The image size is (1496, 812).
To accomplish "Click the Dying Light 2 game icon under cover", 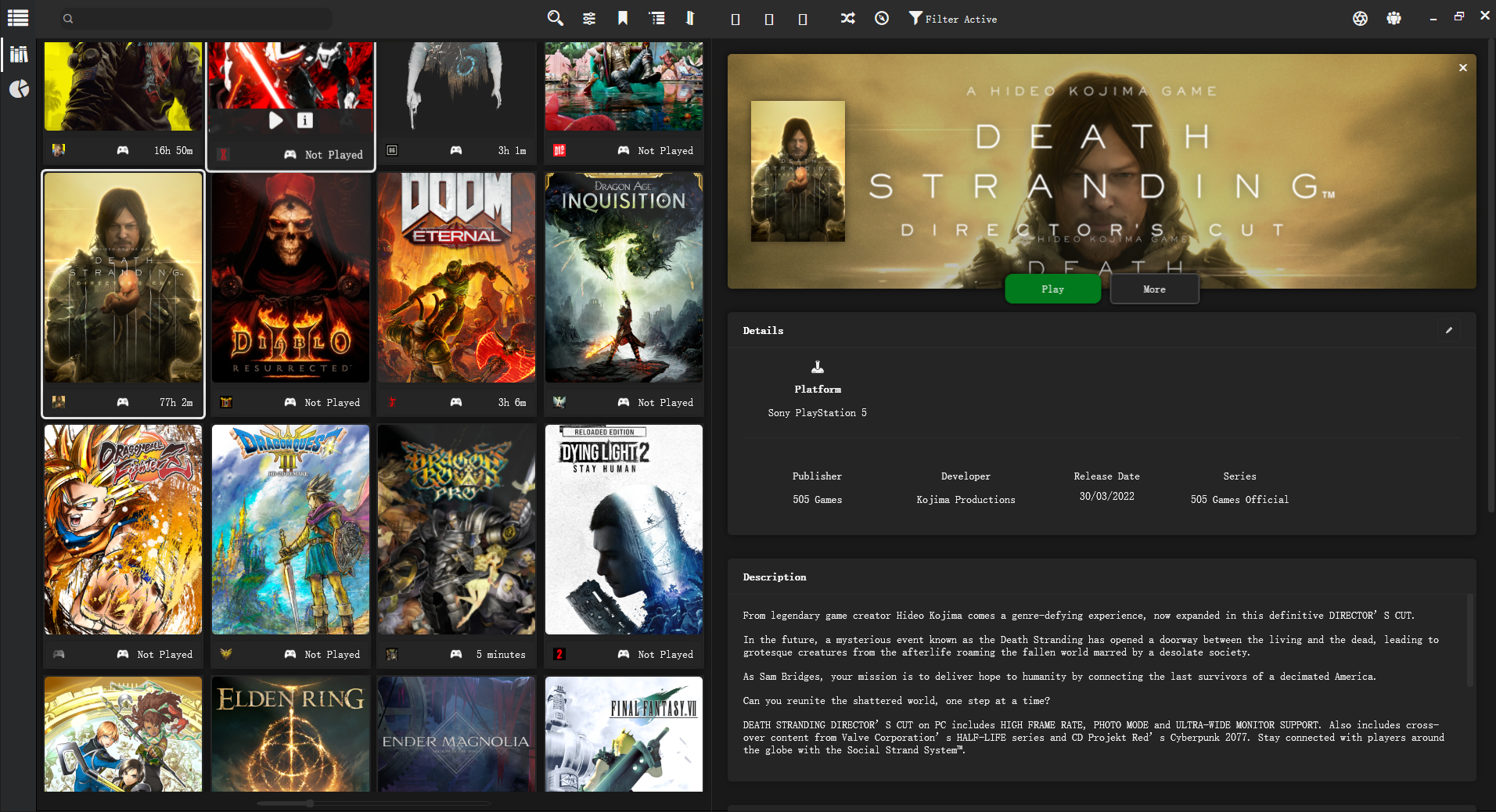I will point(559,654).
